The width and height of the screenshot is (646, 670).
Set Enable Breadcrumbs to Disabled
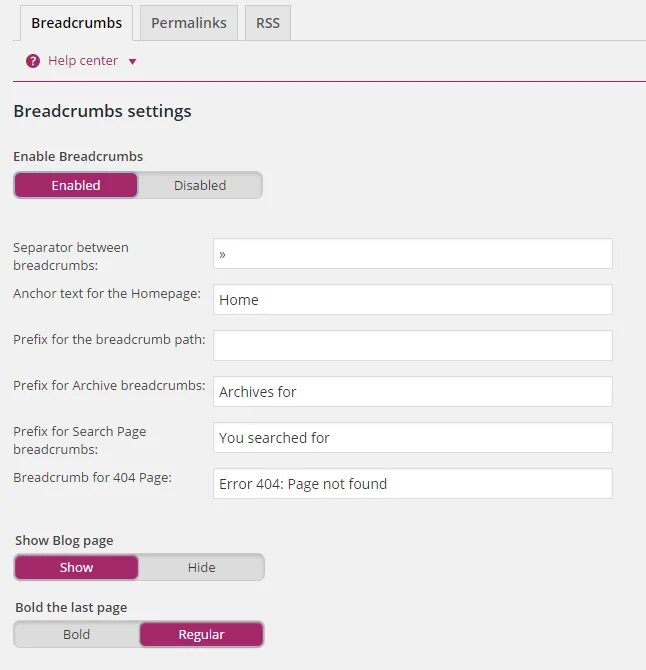tap(200, 185)
